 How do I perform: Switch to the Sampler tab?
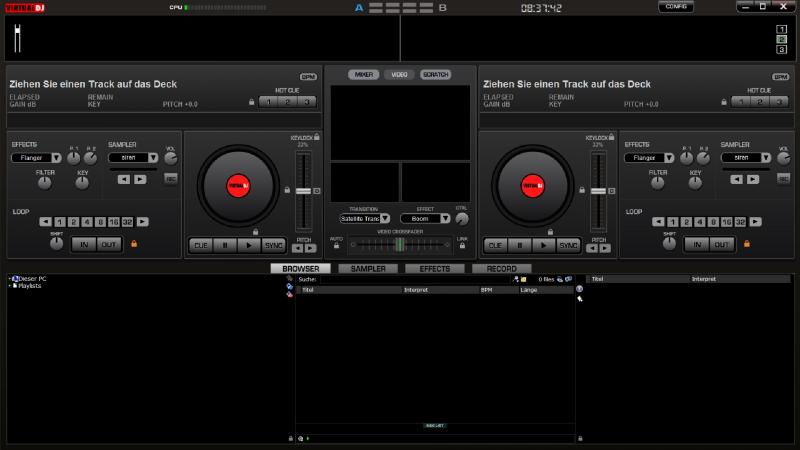tap(368, 268)
